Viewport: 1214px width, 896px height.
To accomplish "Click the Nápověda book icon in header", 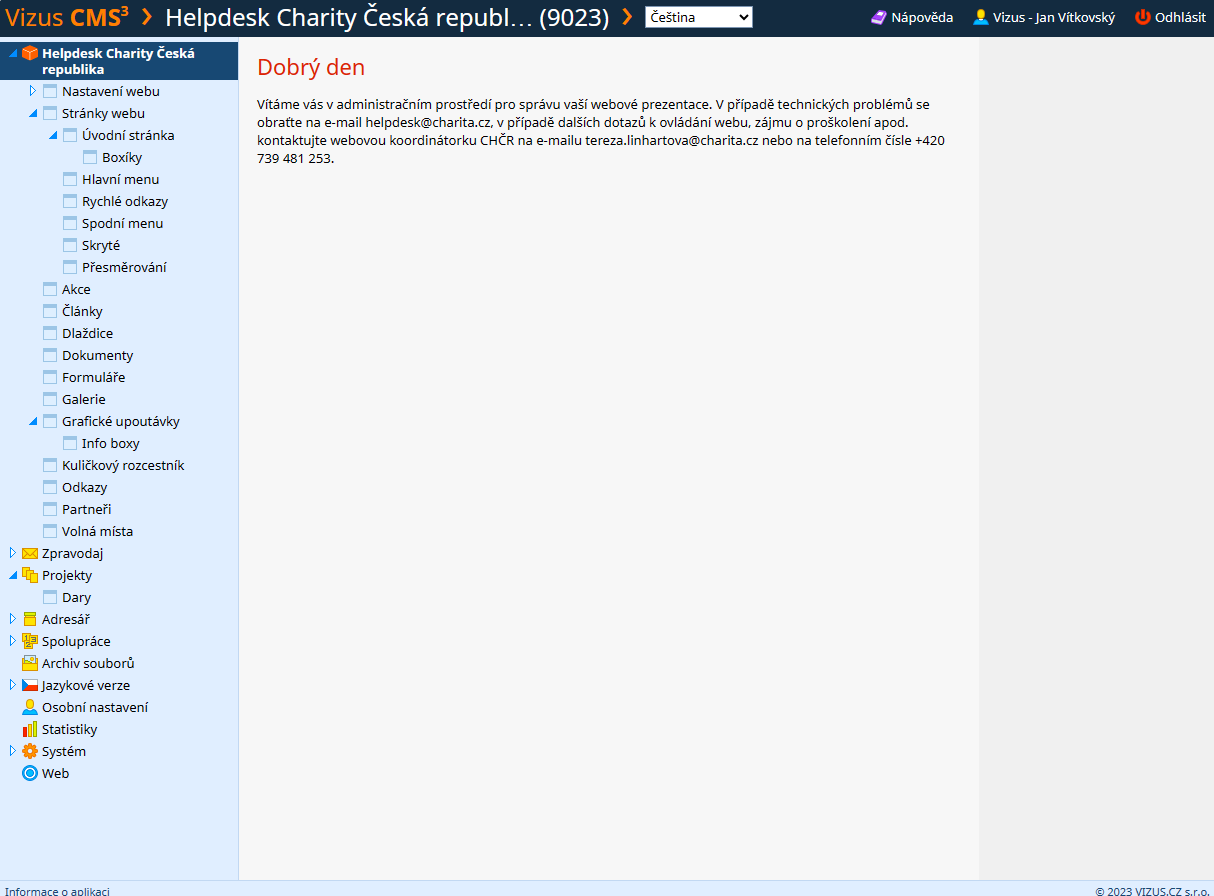I will 879,17.
